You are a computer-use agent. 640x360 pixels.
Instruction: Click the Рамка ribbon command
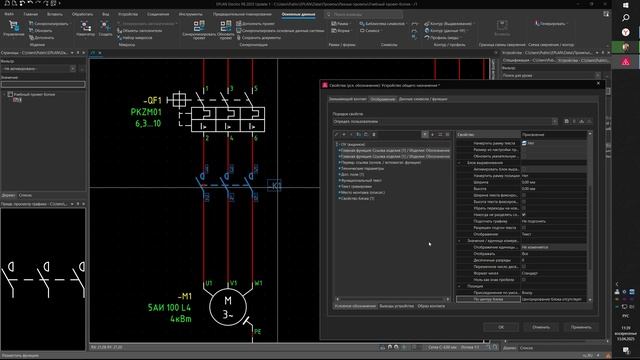tap(340, 24)
